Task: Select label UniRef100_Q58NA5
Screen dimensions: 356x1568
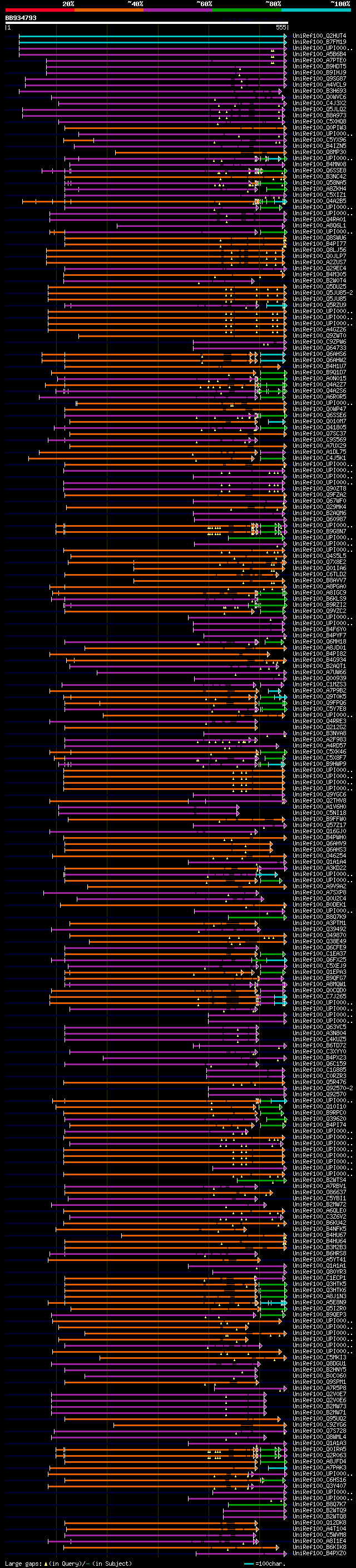Action: tap(319, 182)
